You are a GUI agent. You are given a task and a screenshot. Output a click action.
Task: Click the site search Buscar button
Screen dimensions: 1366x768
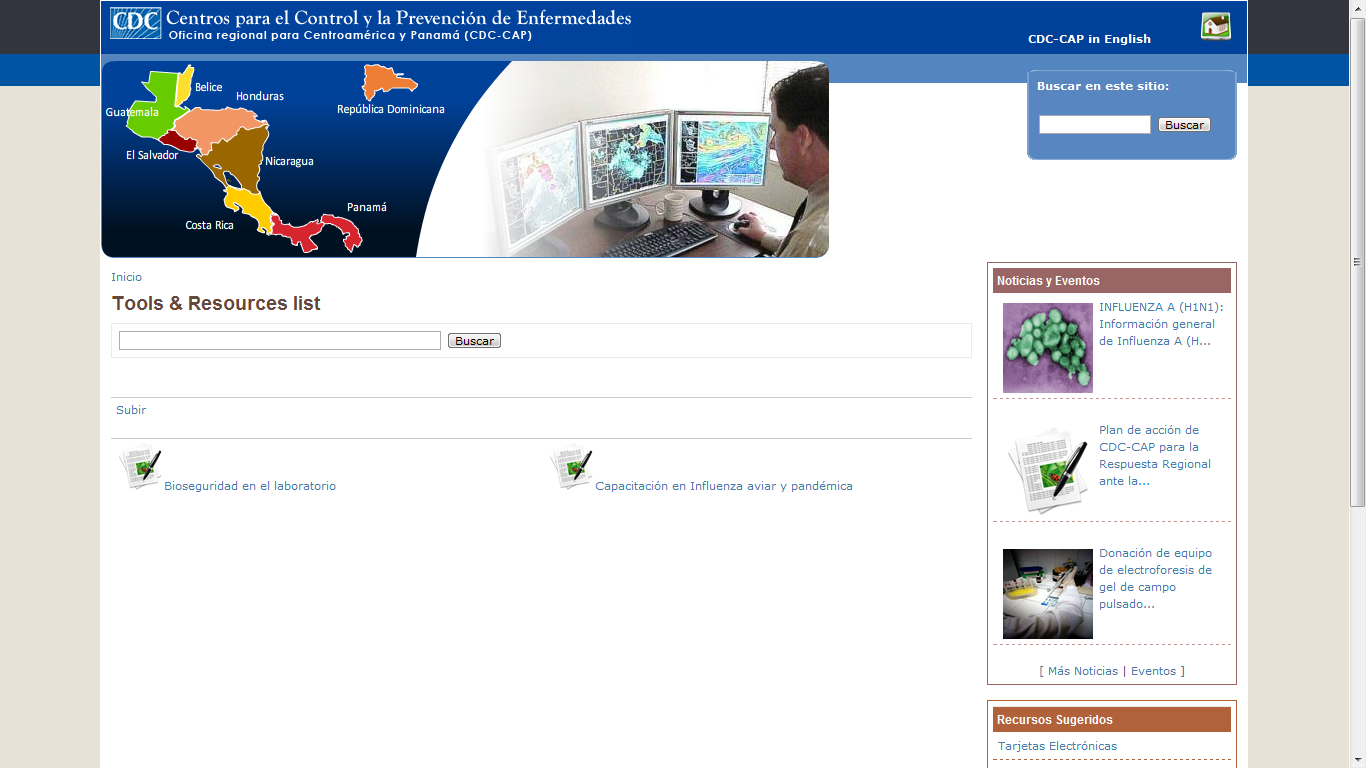click(1184, 125)
